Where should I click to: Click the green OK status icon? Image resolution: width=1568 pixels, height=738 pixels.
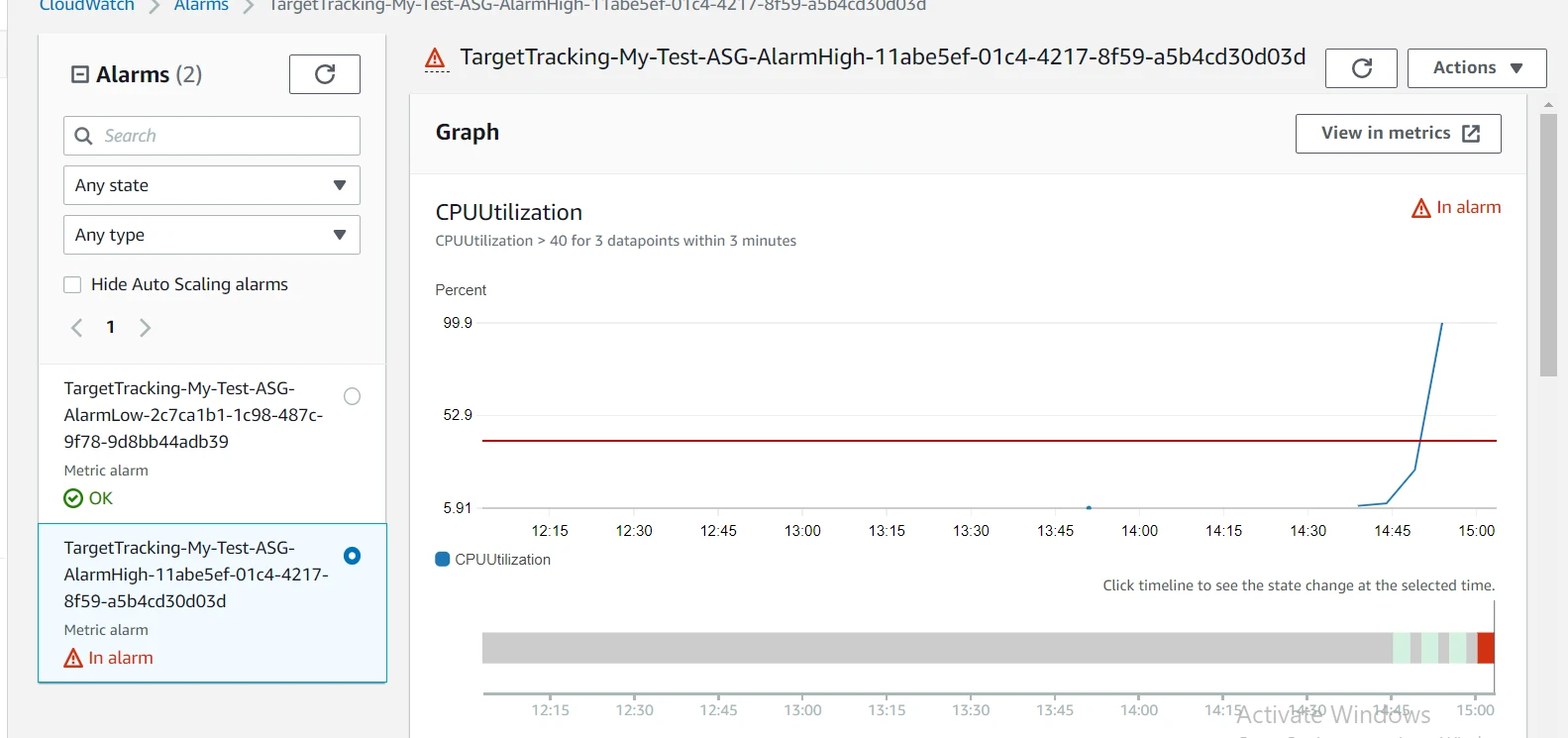(x=72, y=497)
